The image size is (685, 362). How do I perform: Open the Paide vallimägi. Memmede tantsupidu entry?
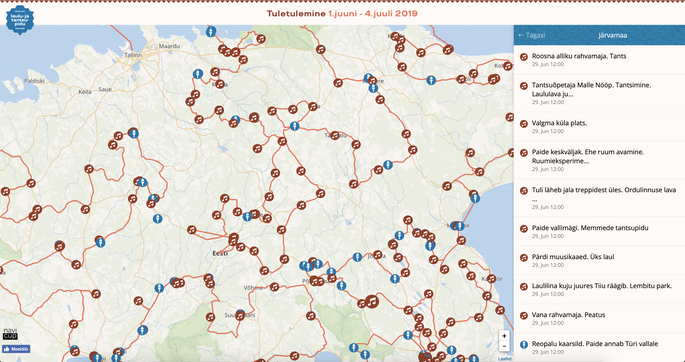599,231
